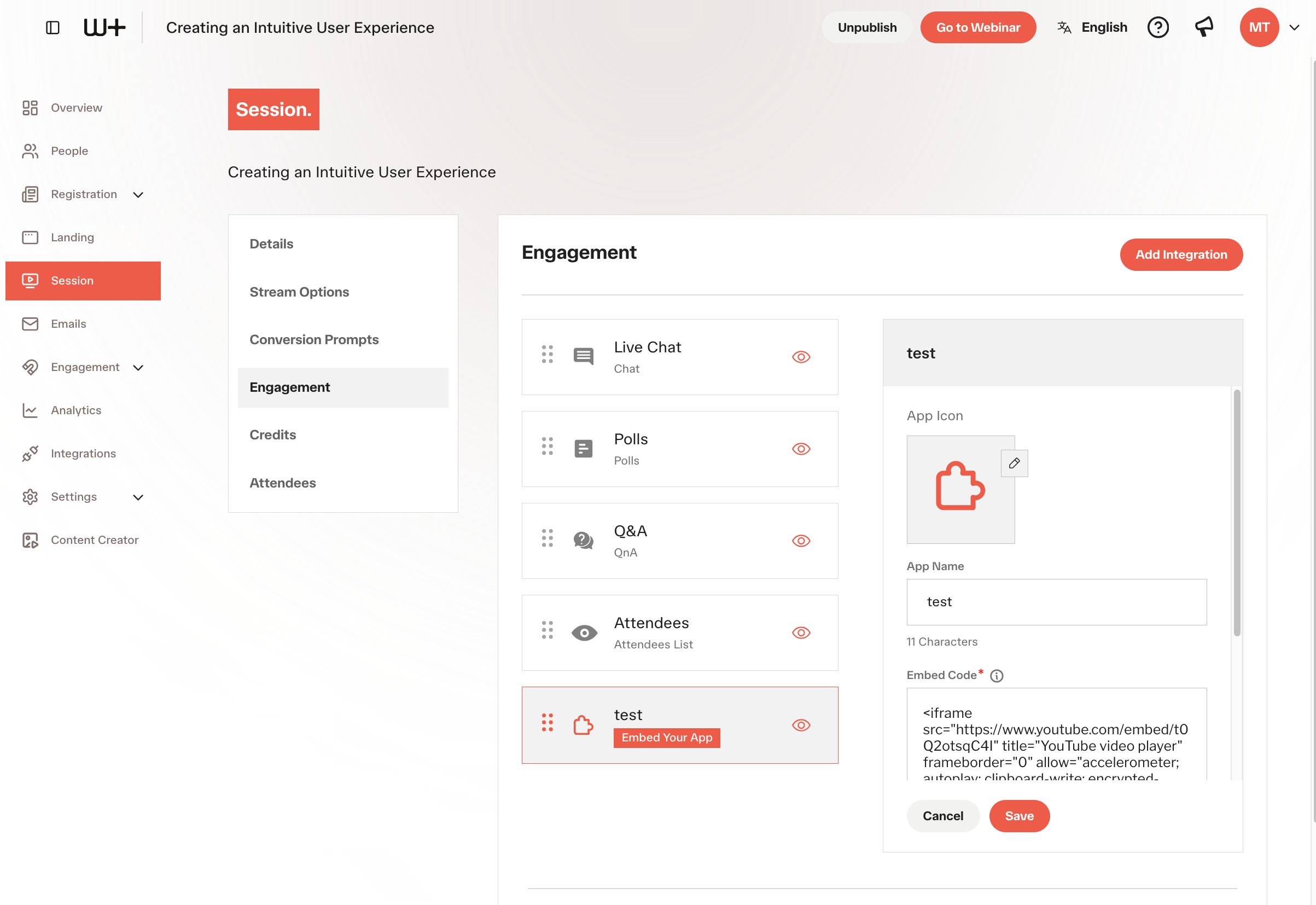The width and height of the screenshot is (1316, 905).
Task: Click the Registration sidebar icon
Action: click(30, 194)
